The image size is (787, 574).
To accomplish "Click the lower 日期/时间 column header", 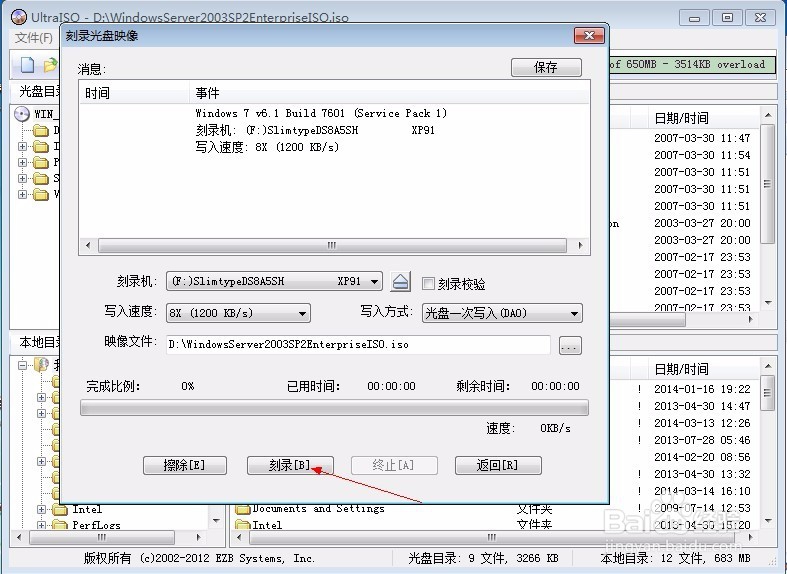I will click(702, 369).
